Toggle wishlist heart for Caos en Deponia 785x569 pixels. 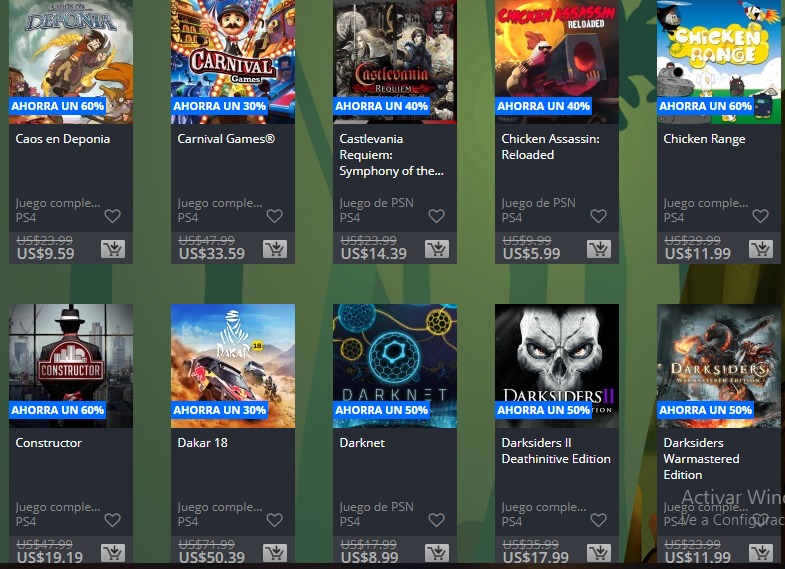(113, 216)
